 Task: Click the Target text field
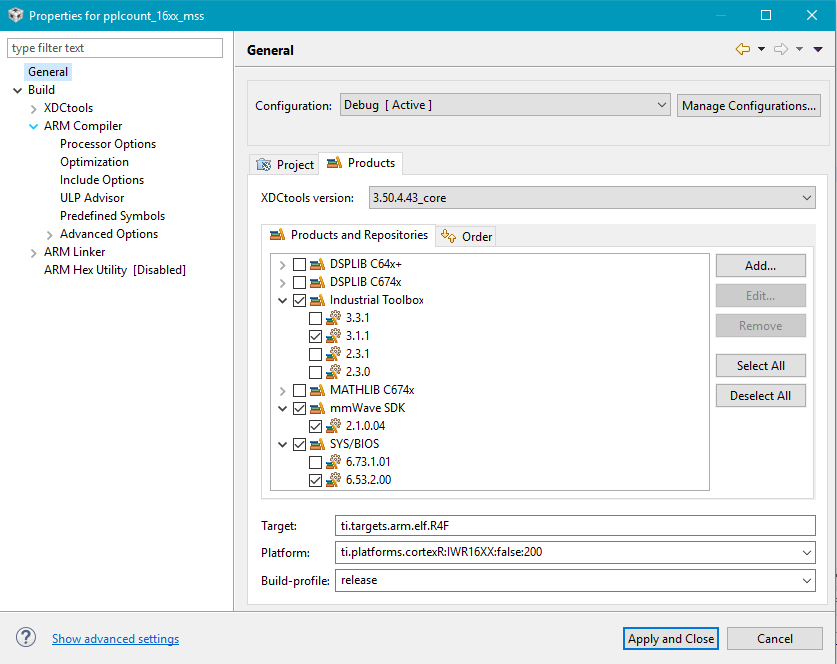click(x=576, y=525)
